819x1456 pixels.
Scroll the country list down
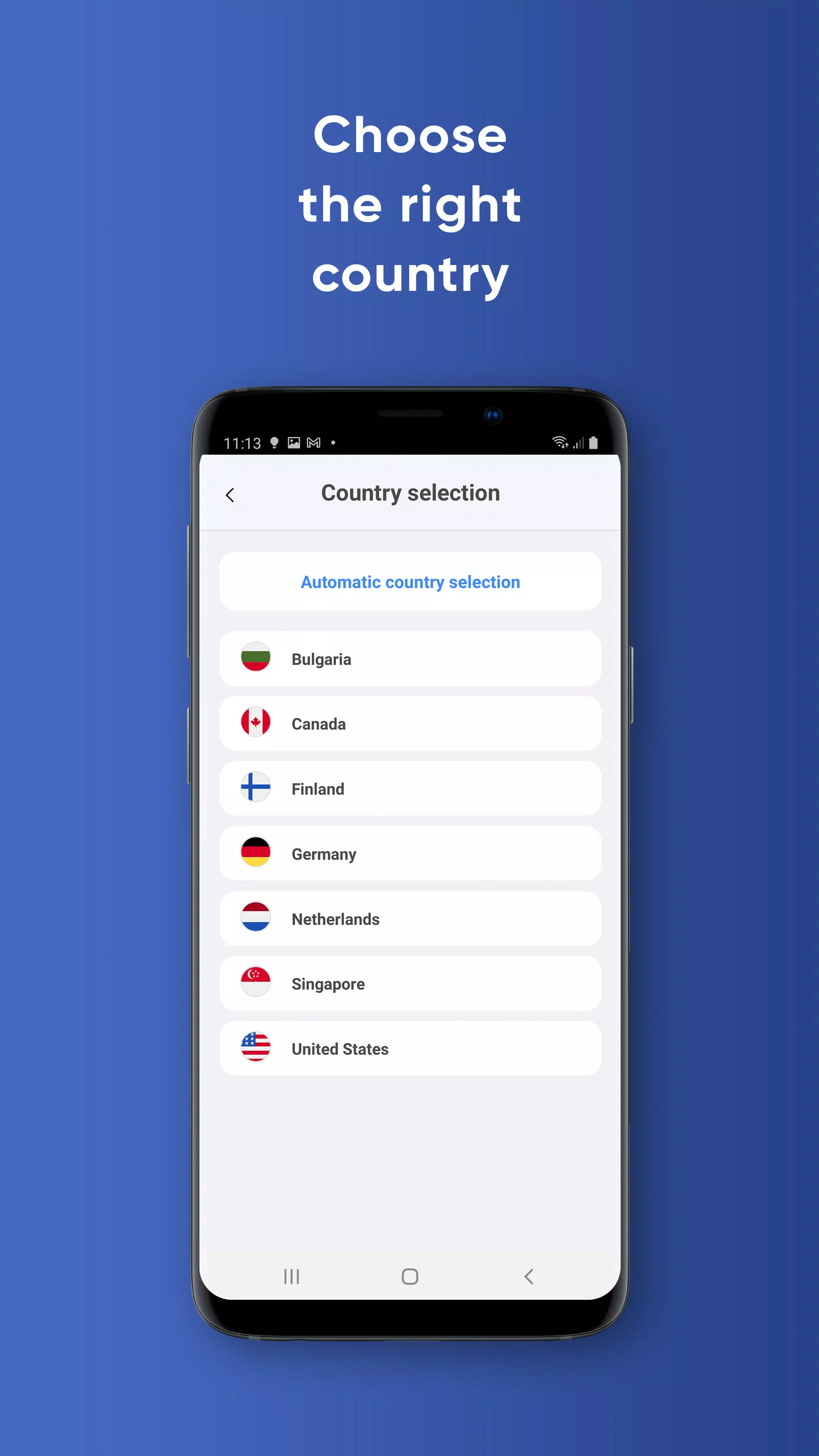410,850
